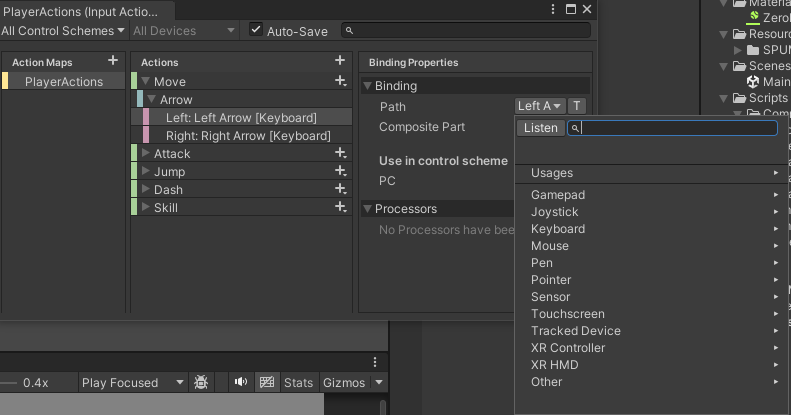Toggle the keyboard shortcuts icon in Game view

[x=267, y=383]
